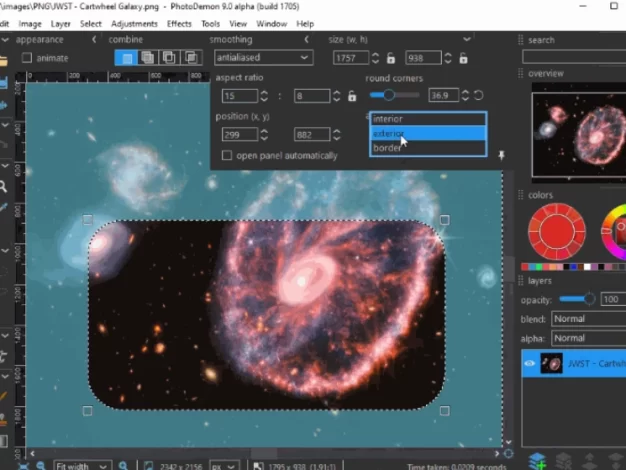Open the Effects menu
Screen dimensions: 626x470
pos(179,24)
